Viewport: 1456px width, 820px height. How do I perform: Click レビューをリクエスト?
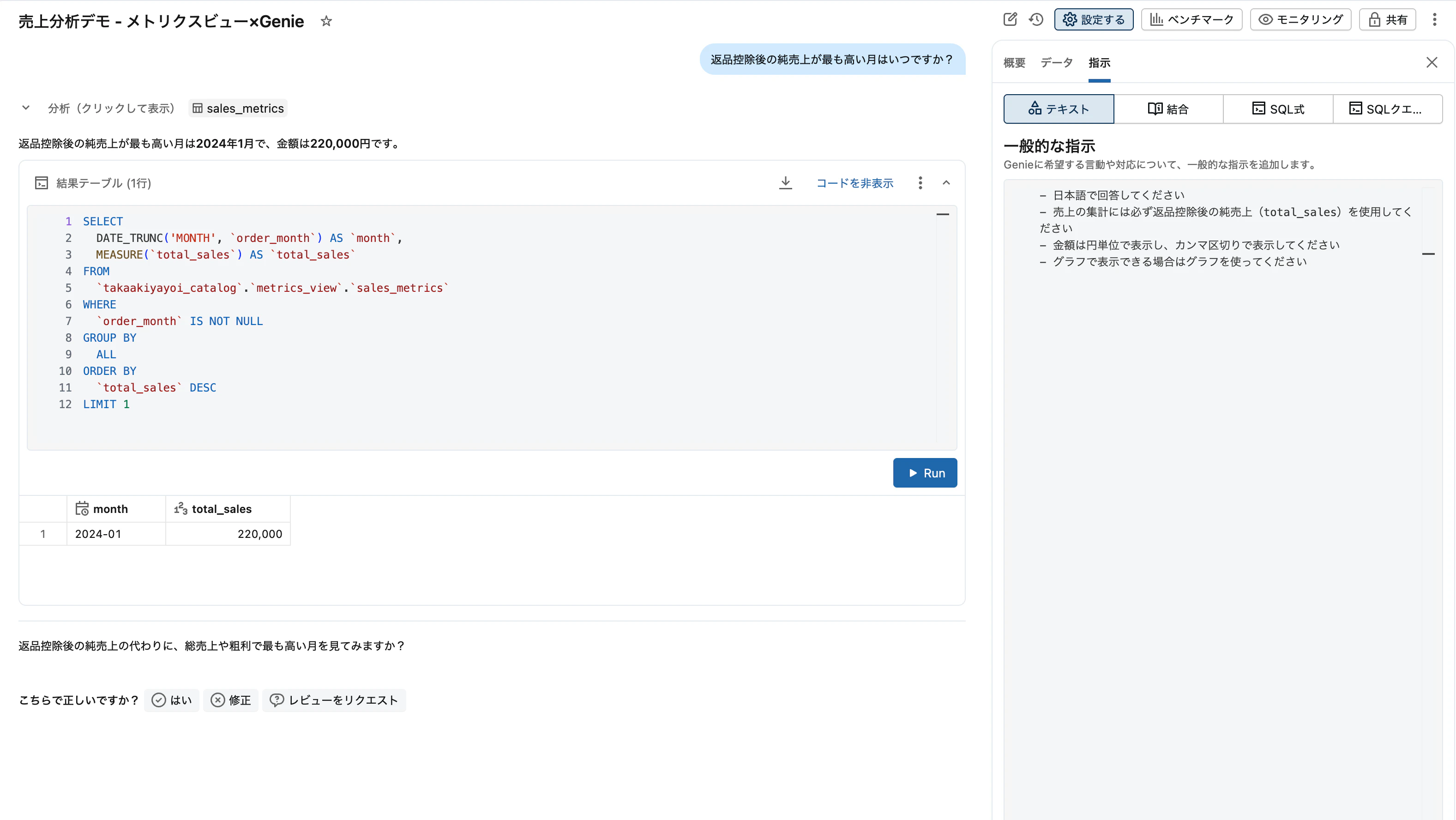[334, 700]
